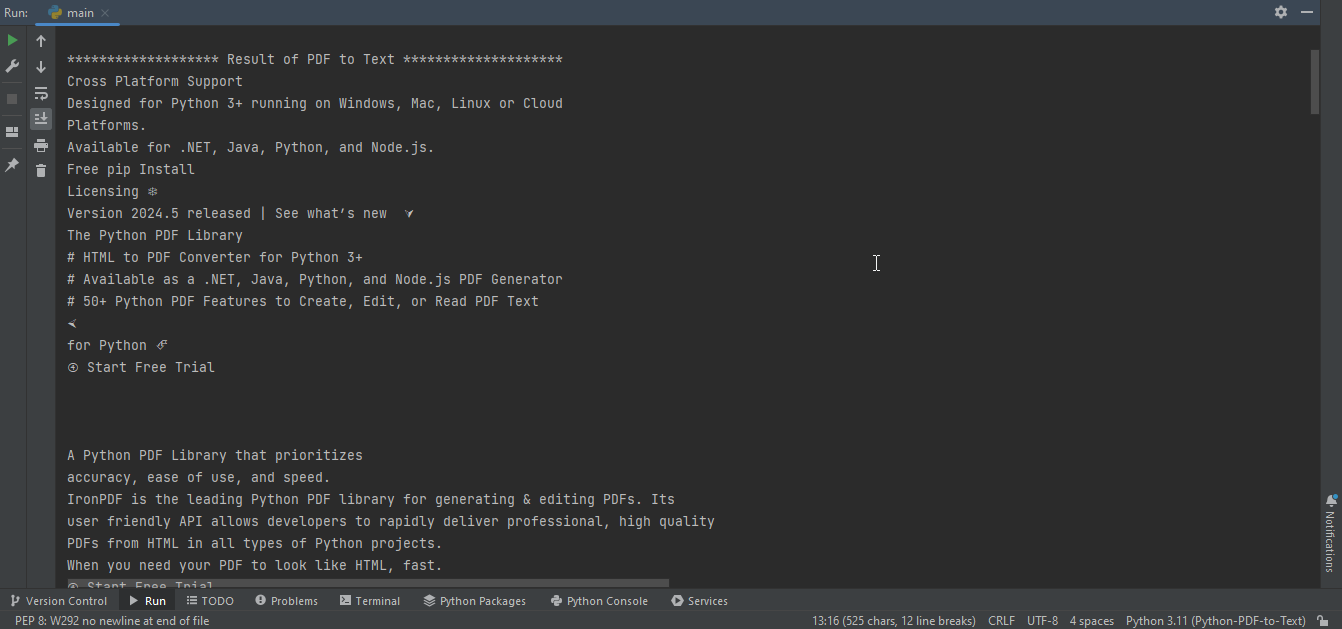
Task: Print console output with printer icon
Action: pos(41,145)
